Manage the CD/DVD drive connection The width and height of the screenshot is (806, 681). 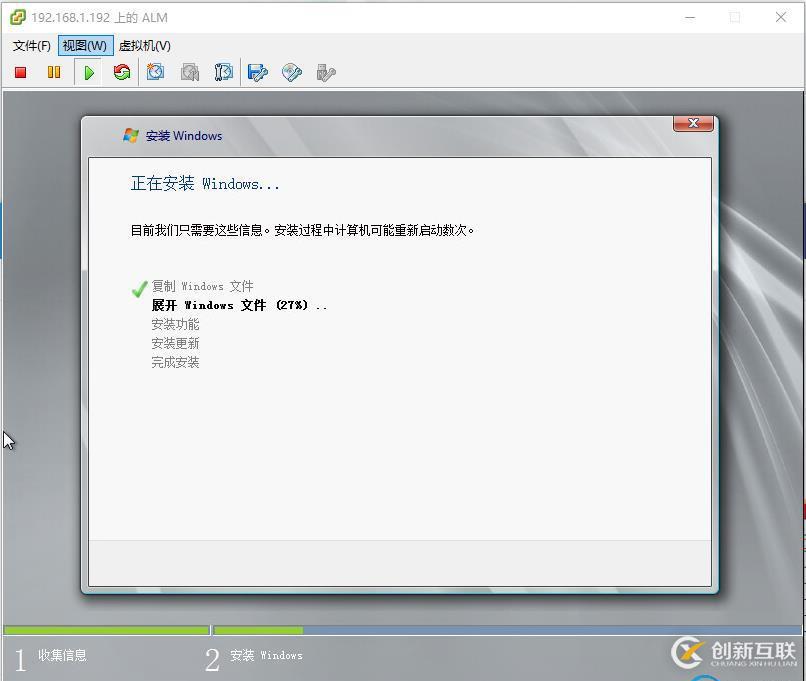pyautogui.click(x=290, y=72)
